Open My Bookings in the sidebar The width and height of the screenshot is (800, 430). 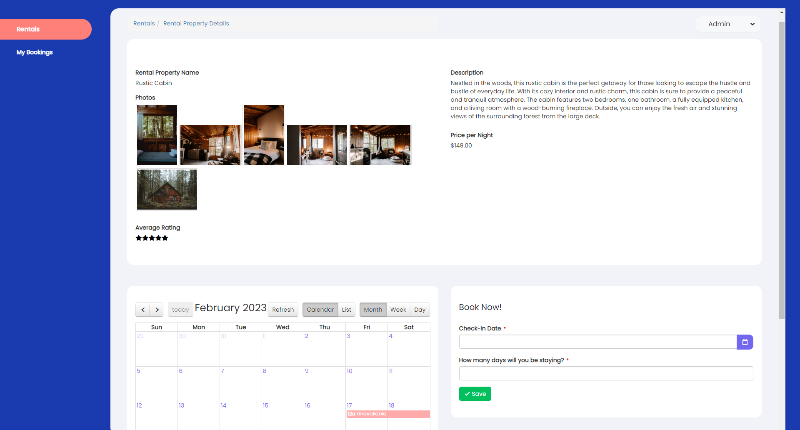(35, 52)
